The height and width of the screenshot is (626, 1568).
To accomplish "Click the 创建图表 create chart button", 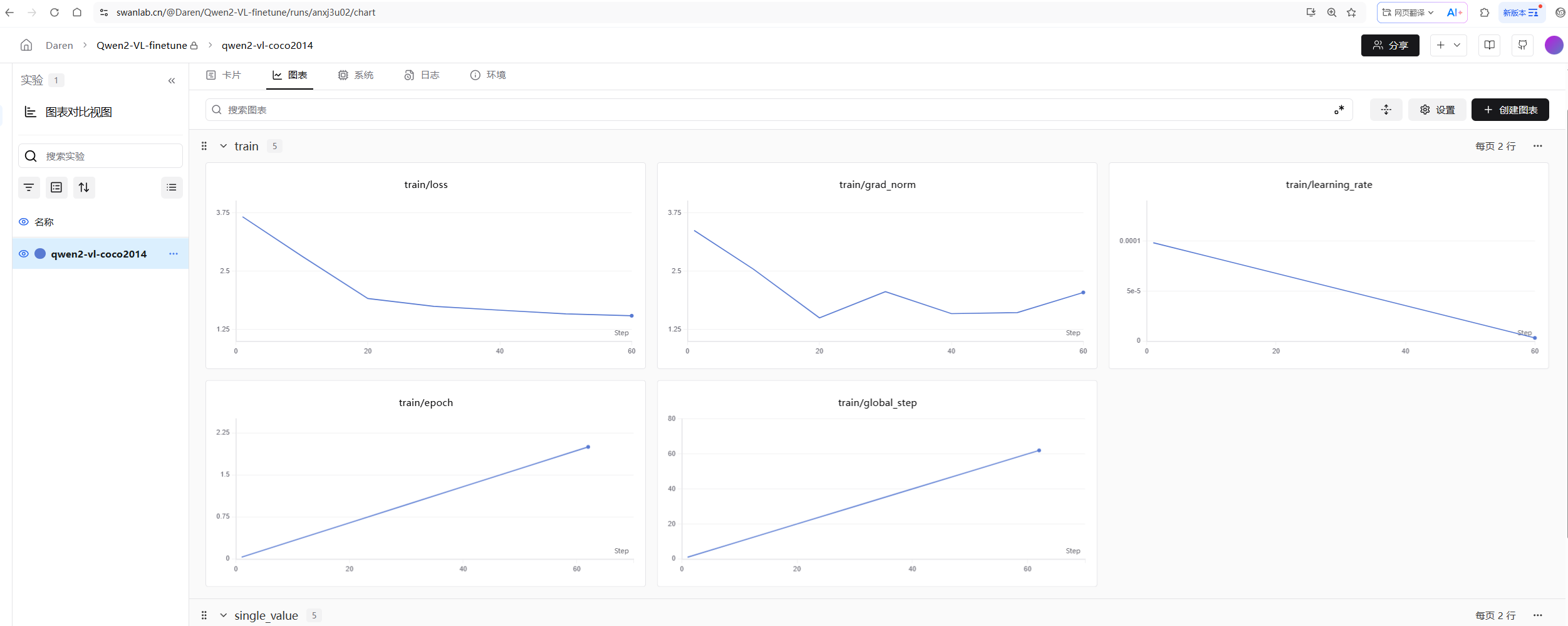I will pos(1510,110).
